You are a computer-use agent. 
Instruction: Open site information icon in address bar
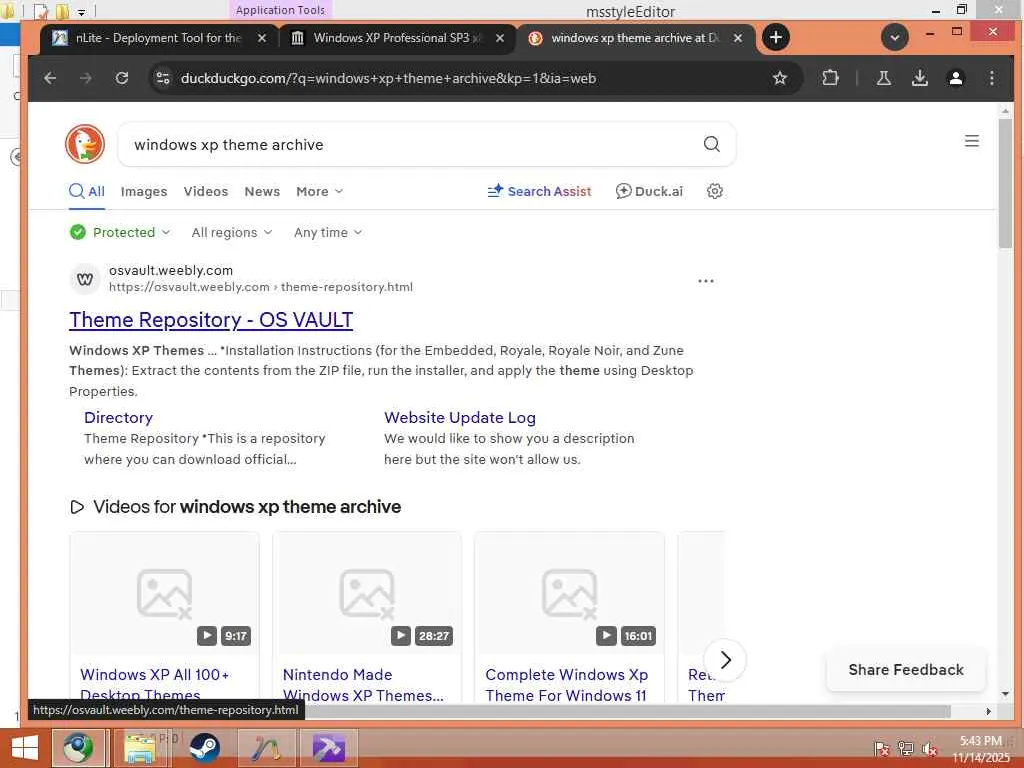(x=163, y=78)
